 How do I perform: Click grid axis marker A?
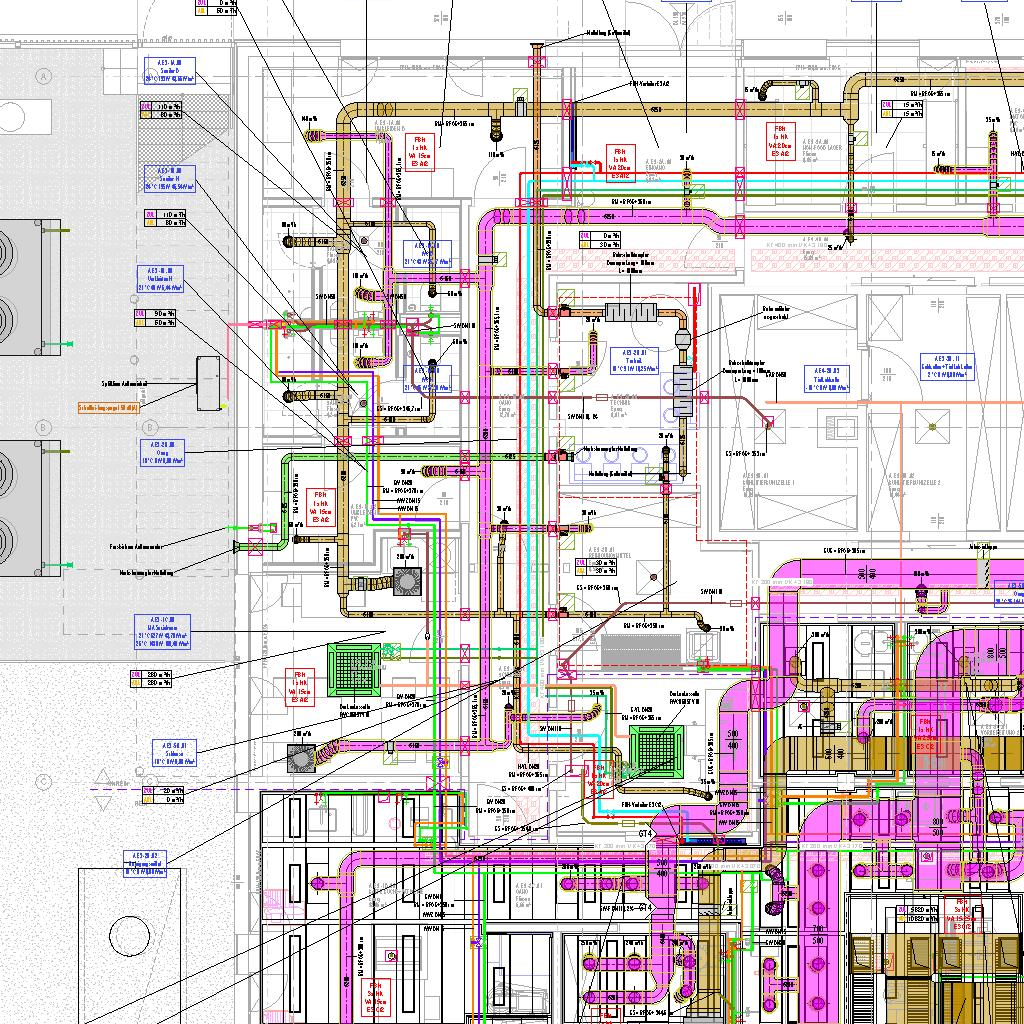pyautogui.click(x=43, y=76)
